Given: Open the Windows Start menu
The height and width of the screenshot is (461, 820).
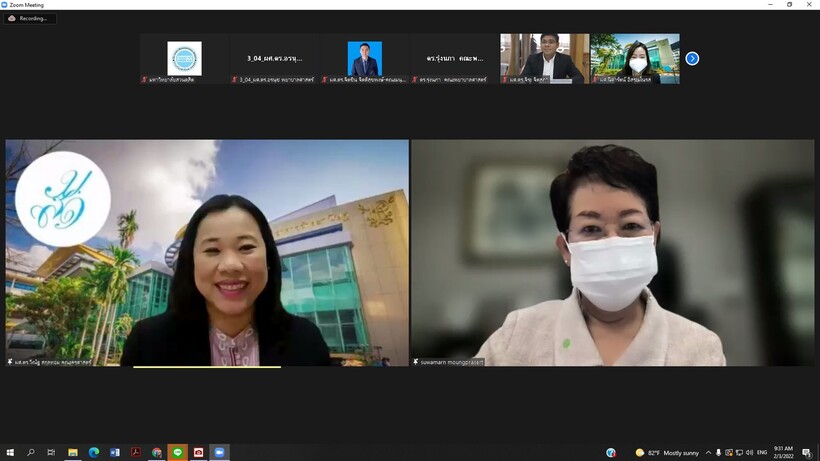Looking at the screenshot, I should pyautogui.click(x=10, y=453).
